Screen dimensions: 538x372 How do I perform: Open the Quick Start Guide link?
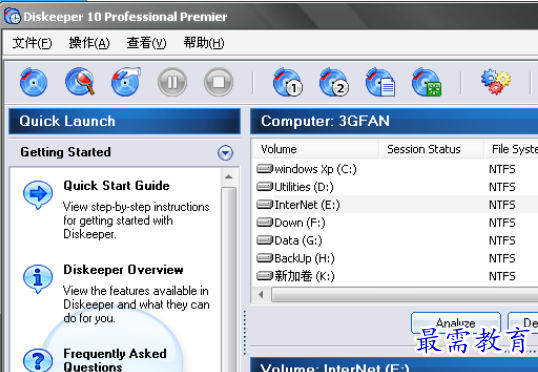pyautogui.click(x=117, y=186)
